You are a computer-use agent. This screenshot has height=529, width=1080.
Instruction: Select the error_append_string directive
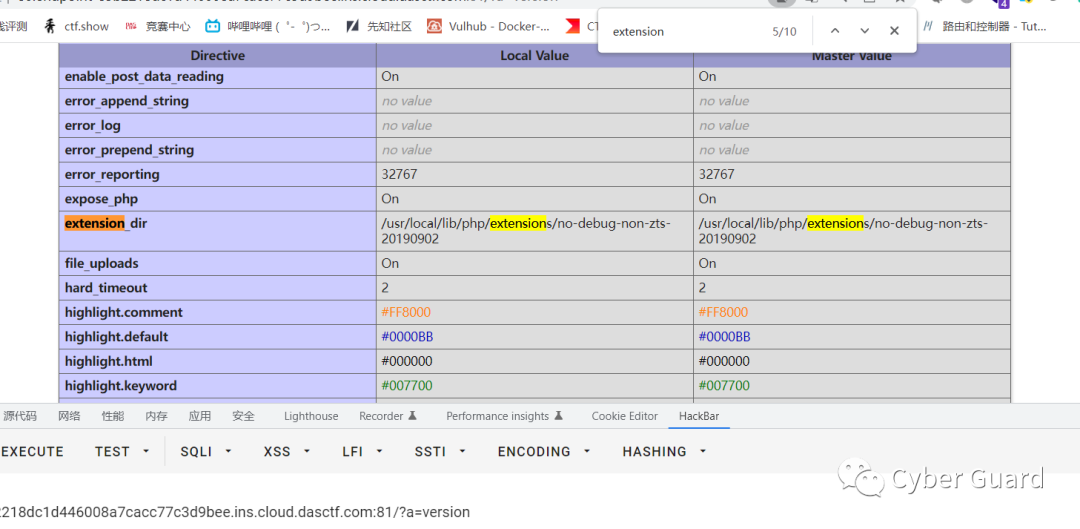[218, 101]
